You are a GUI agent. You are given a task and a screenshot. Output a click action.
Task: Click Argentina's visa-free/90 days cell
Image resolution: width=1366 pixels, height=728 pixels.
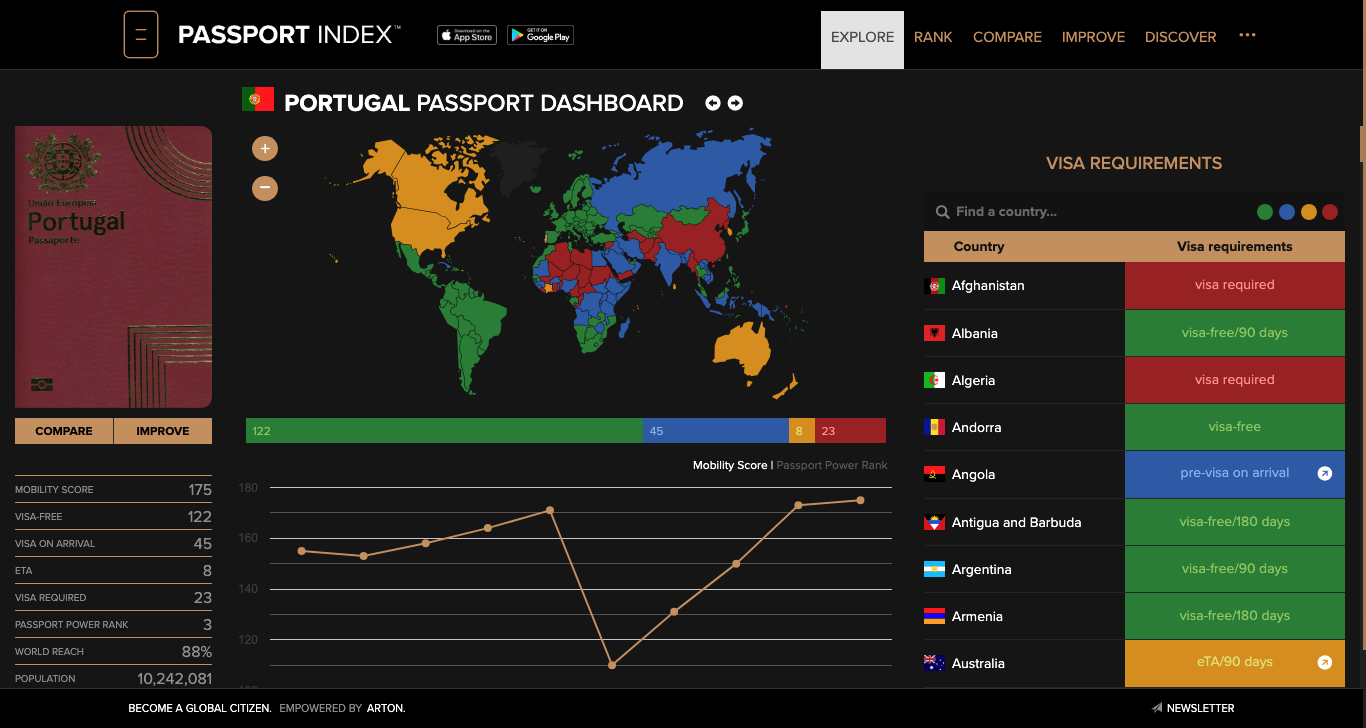click(x=1235, y=569)
